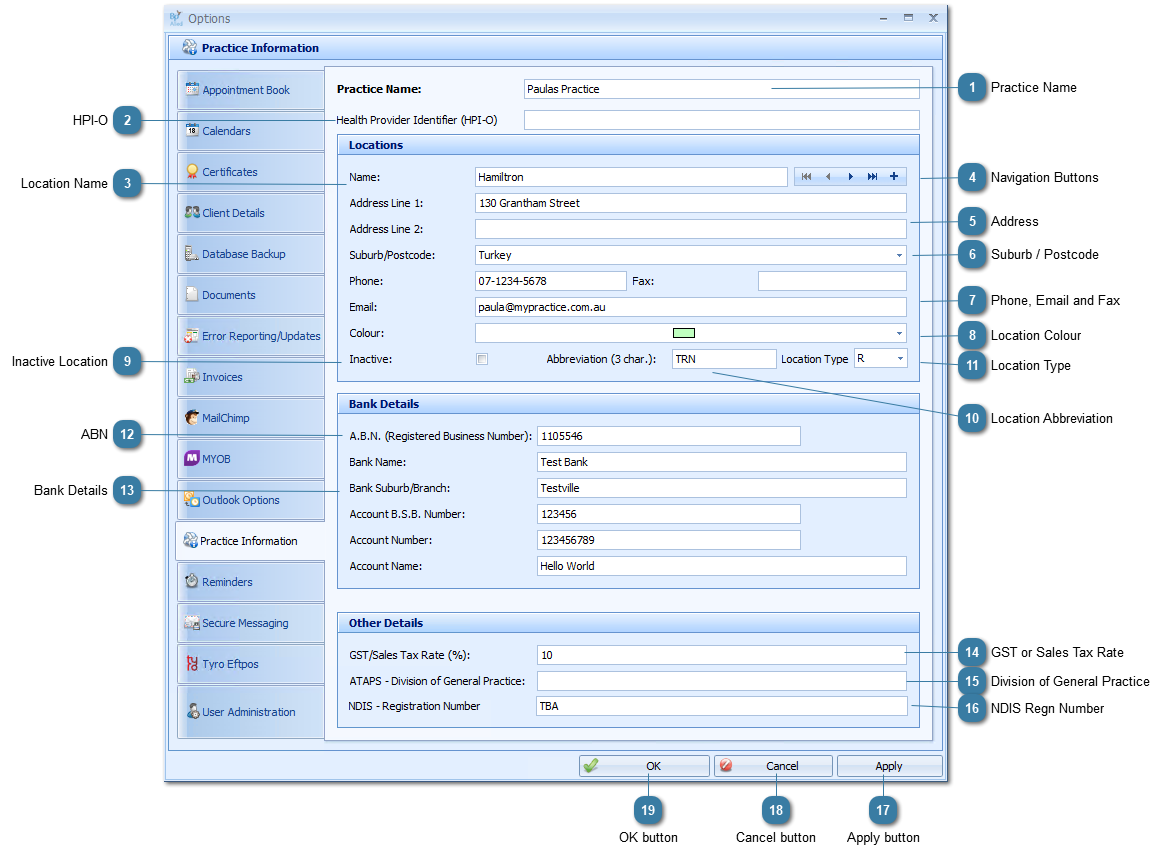Click the A.B.N. field

tap(669, 436)
